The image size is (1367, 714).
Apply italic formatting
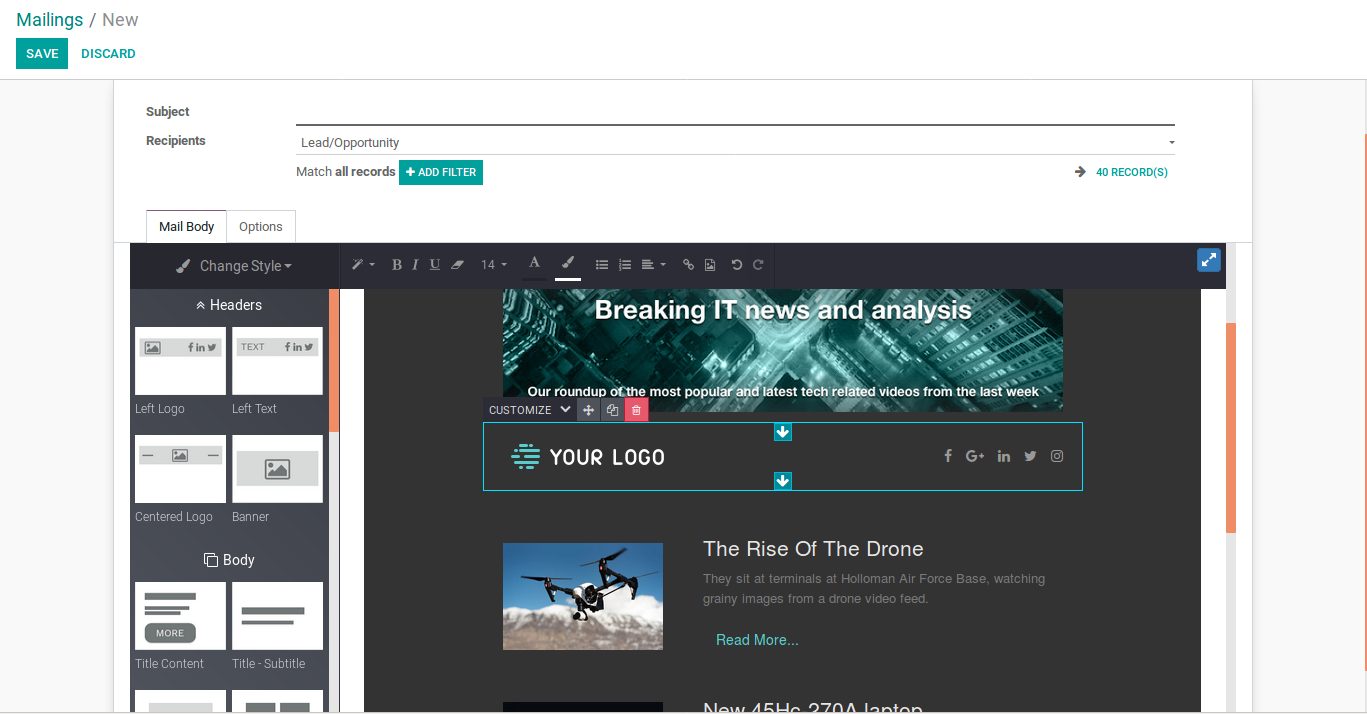[415, 265]
